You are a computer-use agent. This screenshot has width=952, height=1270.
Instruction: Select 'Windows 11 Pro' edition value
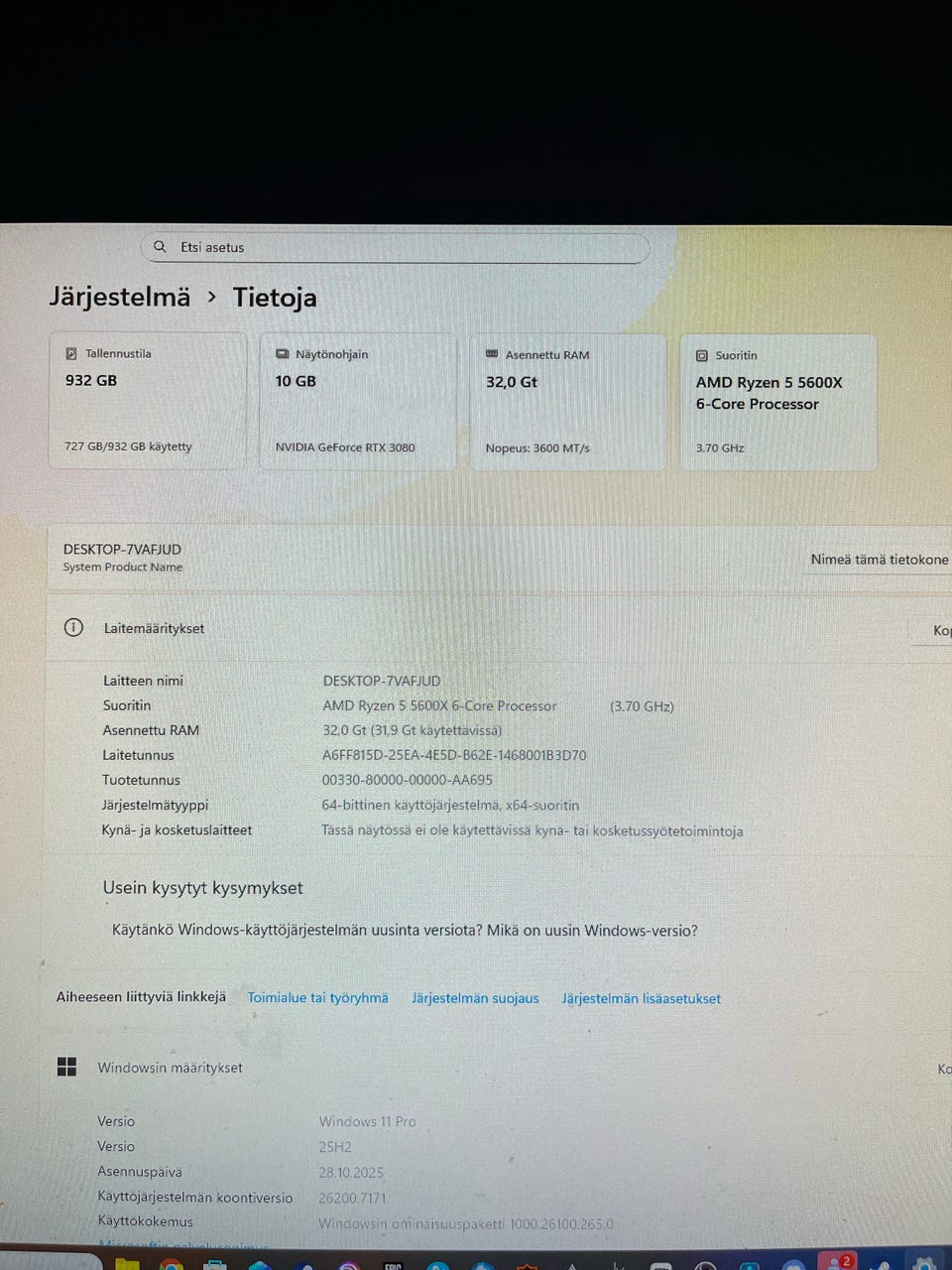point(367,1121)
